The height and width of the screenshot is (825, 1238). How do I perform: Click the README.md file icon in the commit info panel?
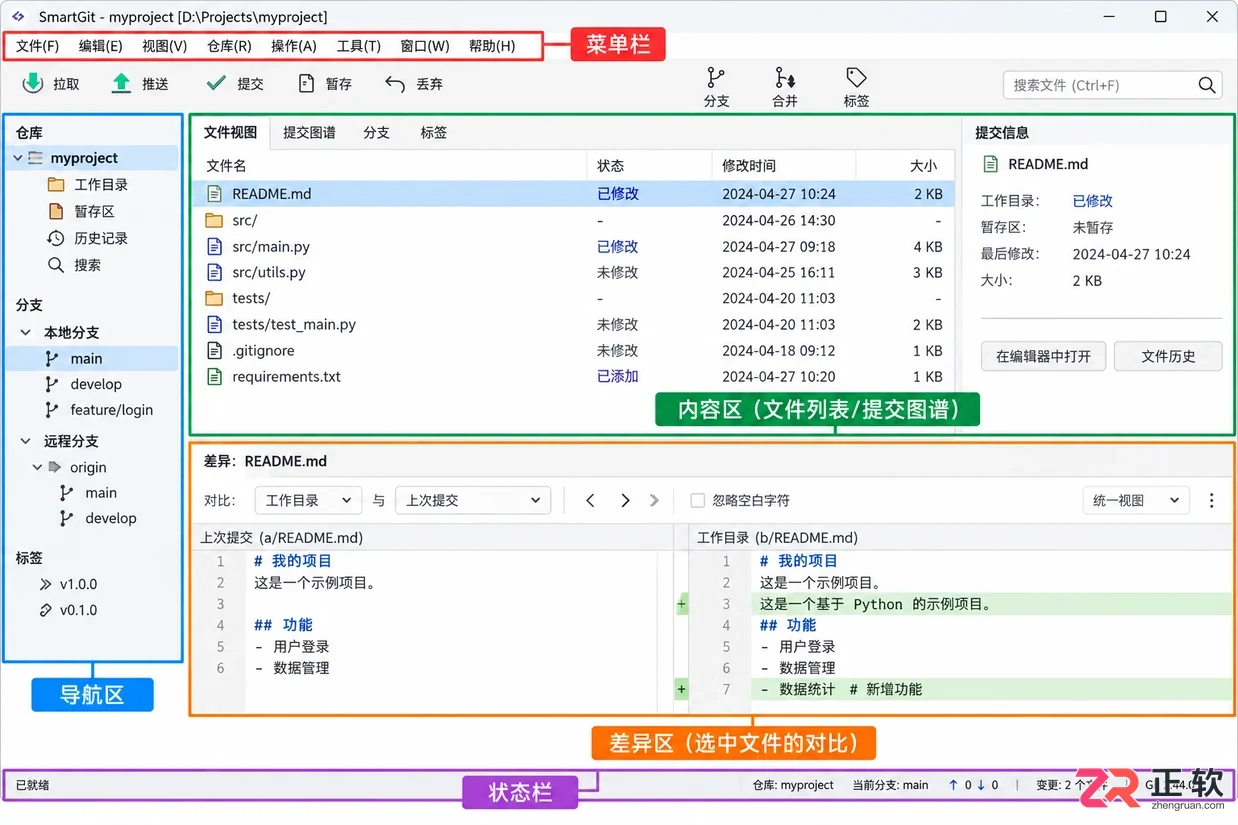coord(991,164)
